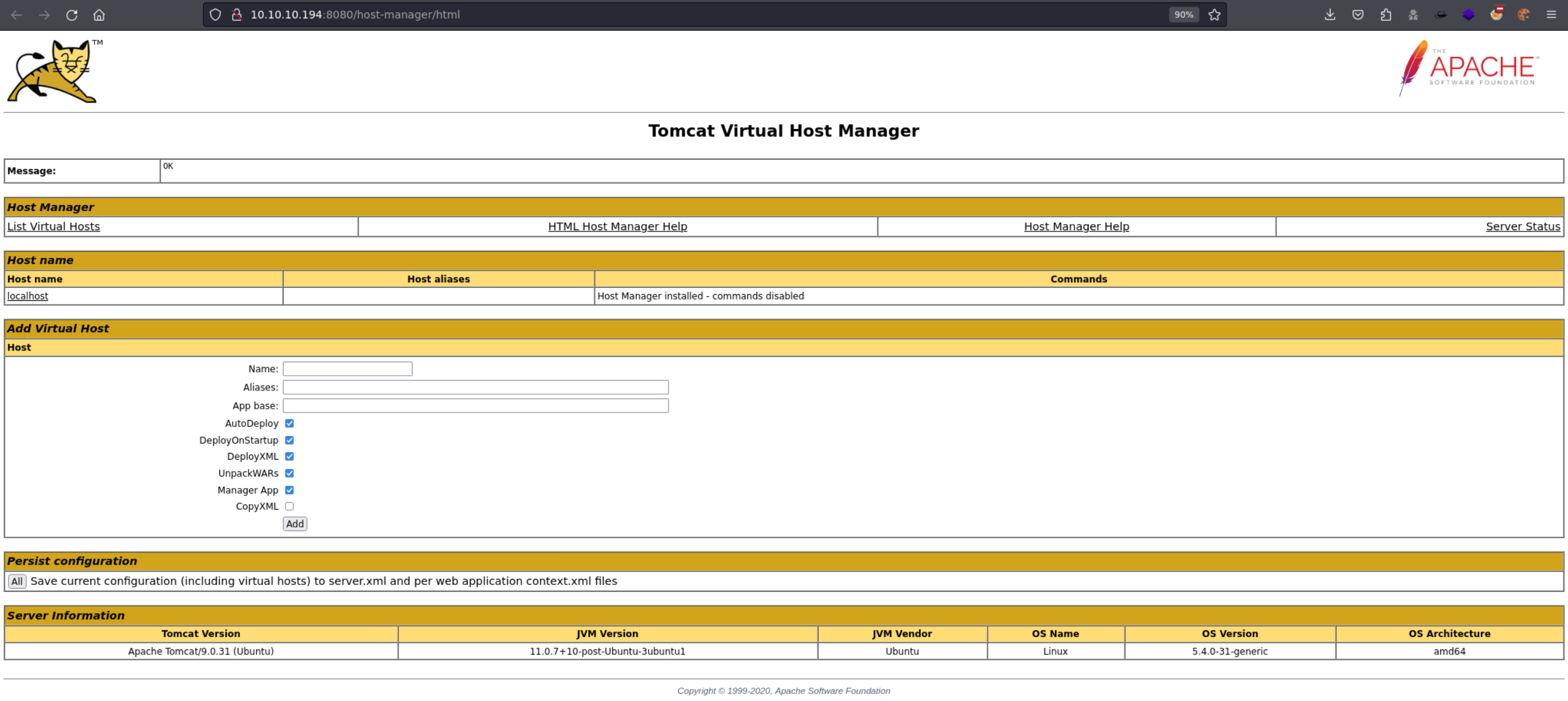Click the 'Message:' label cell
1568x701 pixels.
point(82,171)
